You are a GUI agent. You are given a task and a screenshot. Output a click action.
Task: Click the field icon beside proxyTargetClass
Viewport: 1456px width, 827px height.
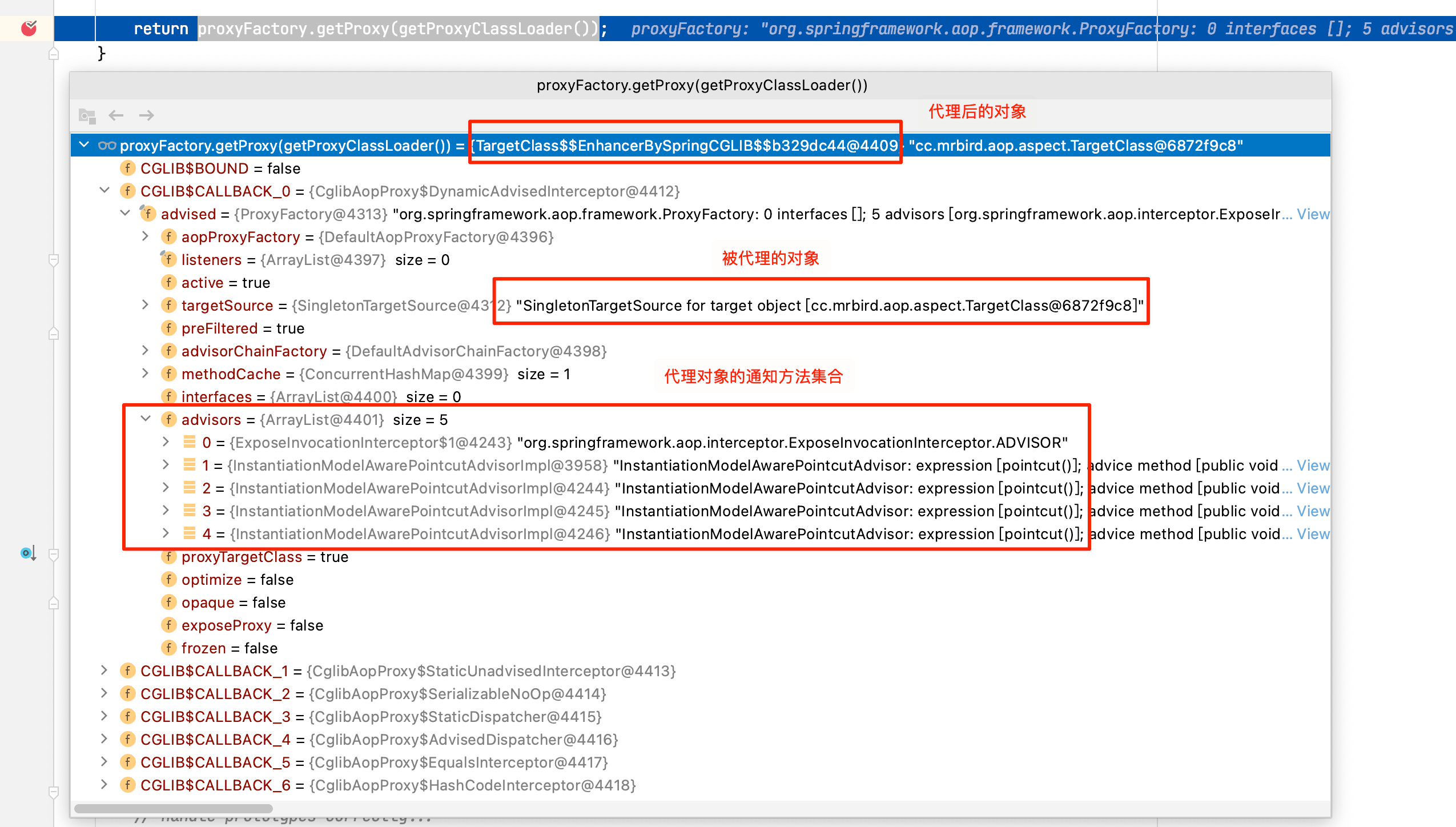[x=168, y=557]
